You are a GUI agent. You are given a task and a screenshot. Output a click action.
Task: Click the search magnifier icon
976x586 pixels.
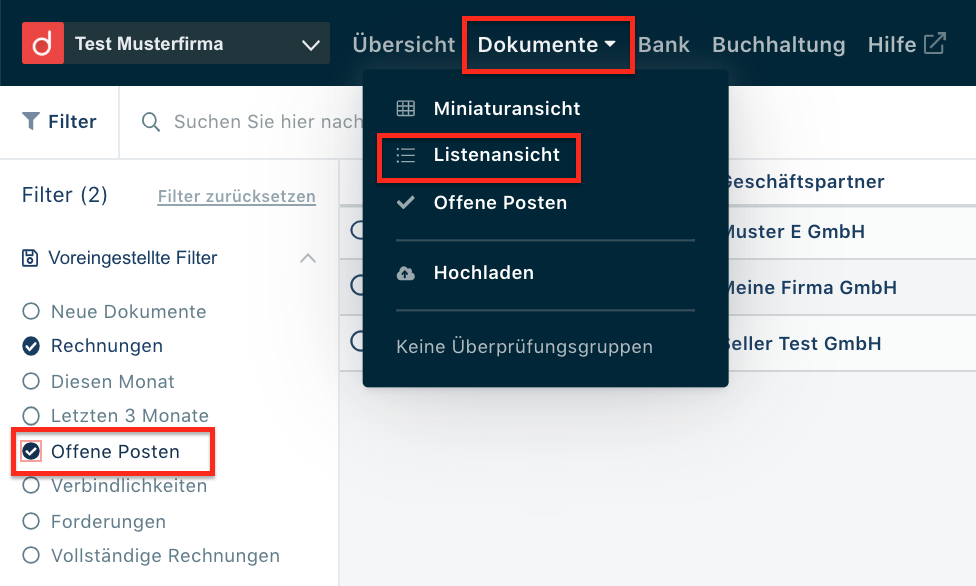150,121
